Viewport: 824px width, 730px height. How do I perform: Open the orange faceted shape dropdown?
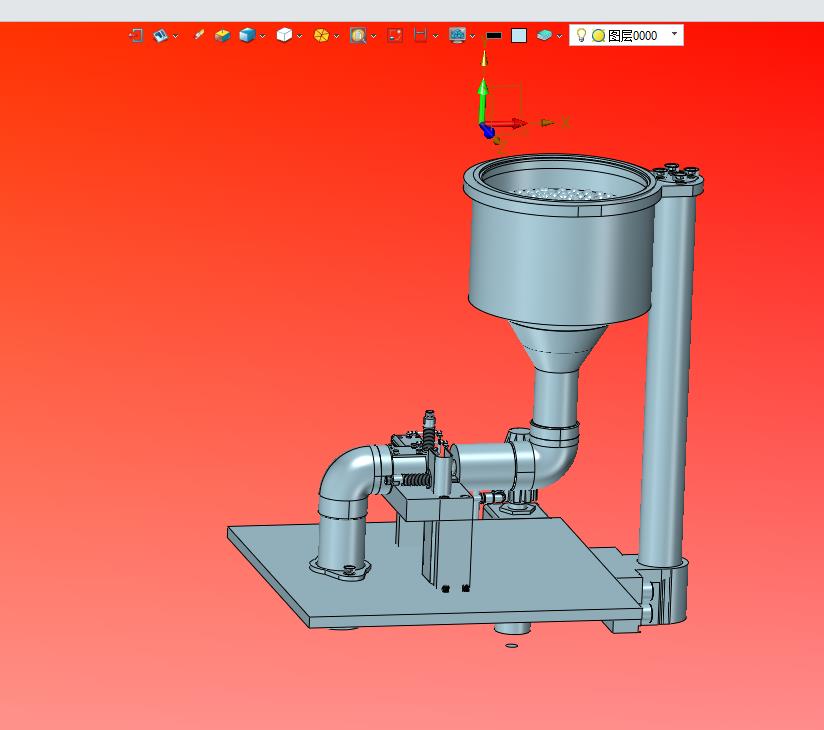click(337, 36)
